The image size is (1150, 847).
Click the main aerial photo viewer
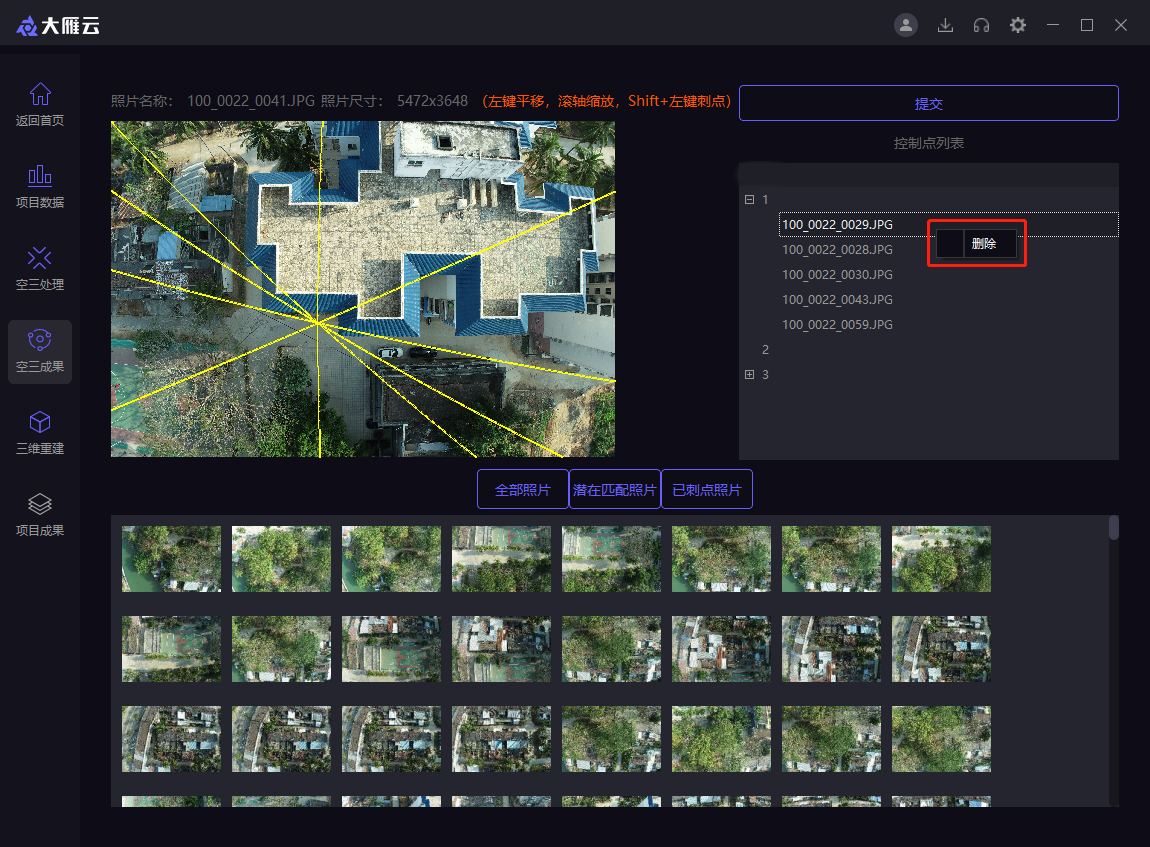(363, 289)
